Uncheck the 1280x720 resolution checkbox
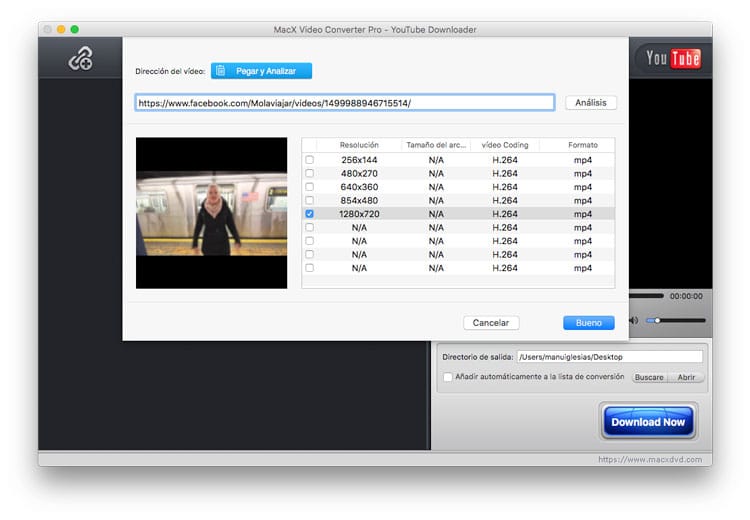 pos(309,214)
